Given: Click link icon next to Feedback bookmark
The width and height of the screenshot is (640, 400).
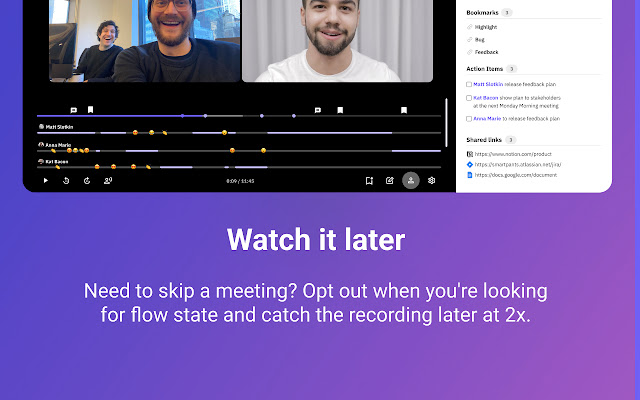Looking at the screenshot, I should tap(469, 52).
